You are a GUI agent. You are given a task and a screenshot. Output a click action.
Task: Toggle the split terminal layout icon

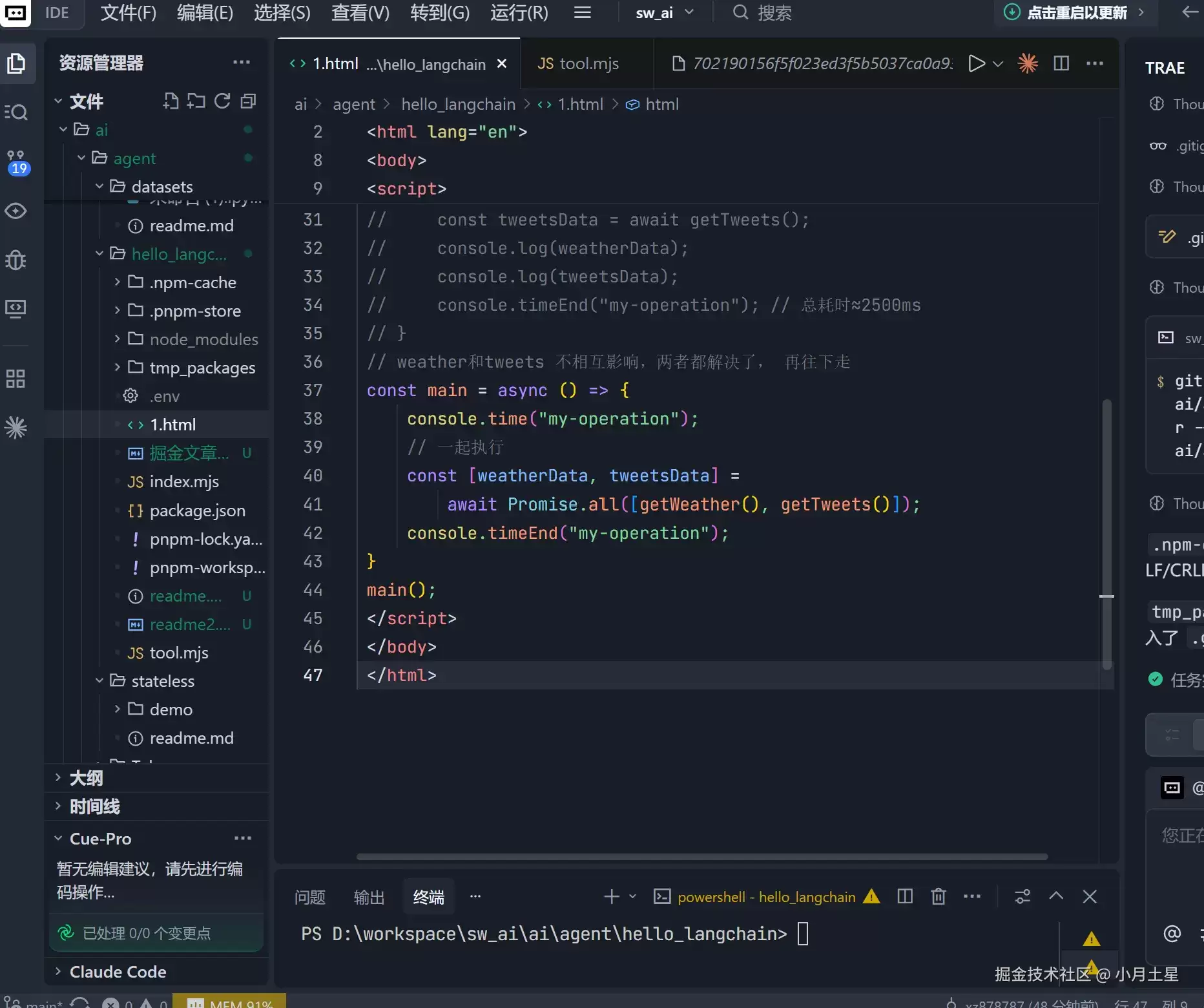[905, 896]
